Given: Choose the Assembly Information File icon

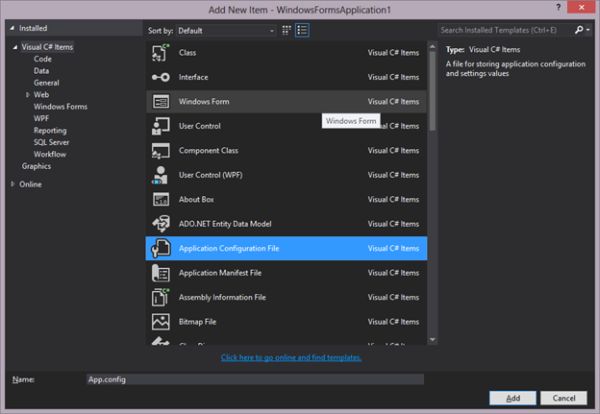Looking at the screenshot, I should pyautogui.click(x=161, y=297).
